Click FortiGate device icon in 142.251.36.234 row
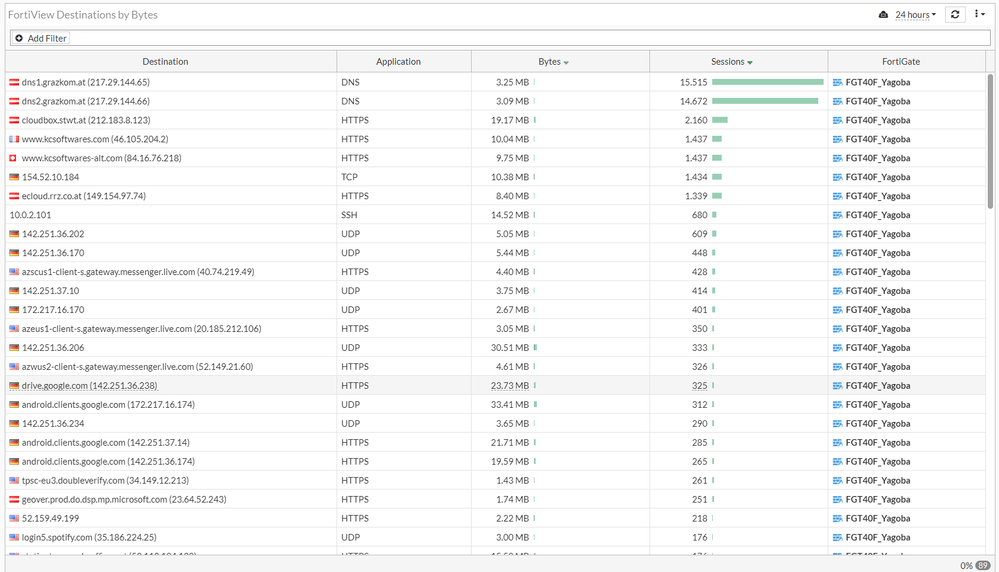Image resolution: width=999 pixels, height=572 pixels. click(838, 424)
